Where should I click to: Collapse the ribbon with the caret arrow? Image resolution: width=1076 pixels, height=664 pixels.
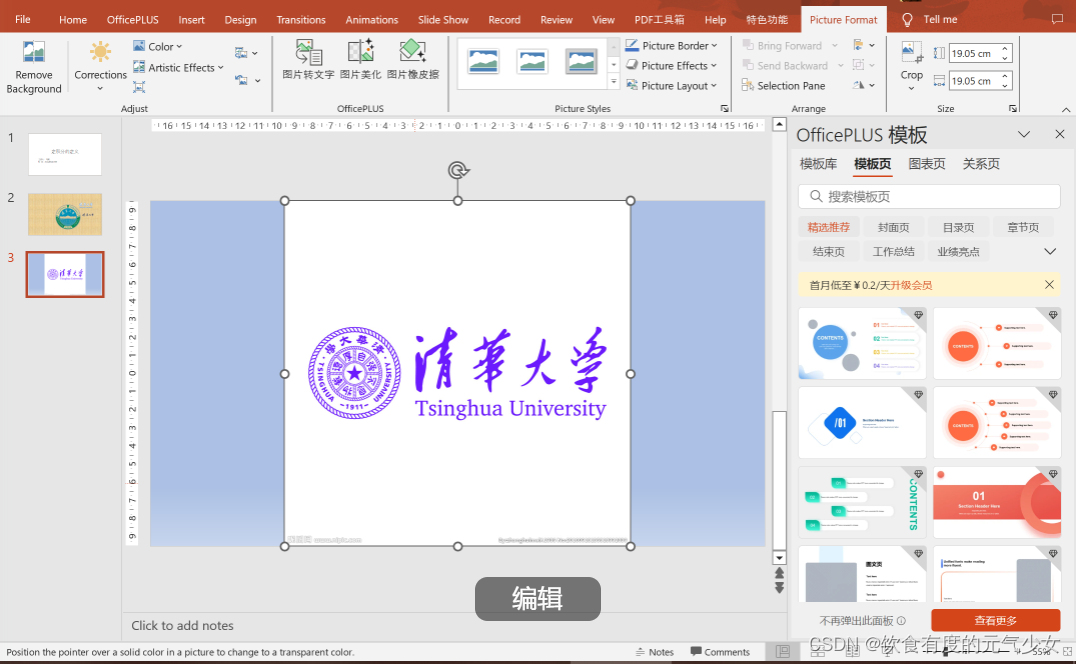tap(1066, 110)
